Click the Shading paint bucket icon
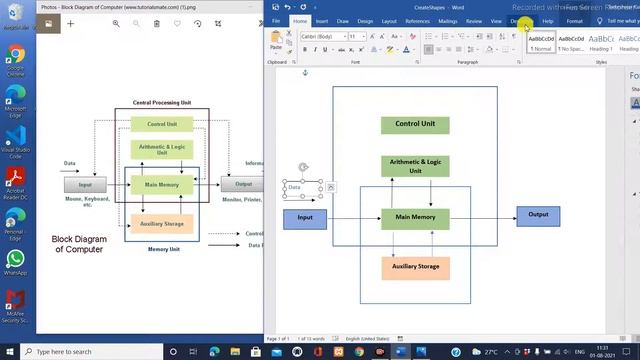 tap(489, 49)
